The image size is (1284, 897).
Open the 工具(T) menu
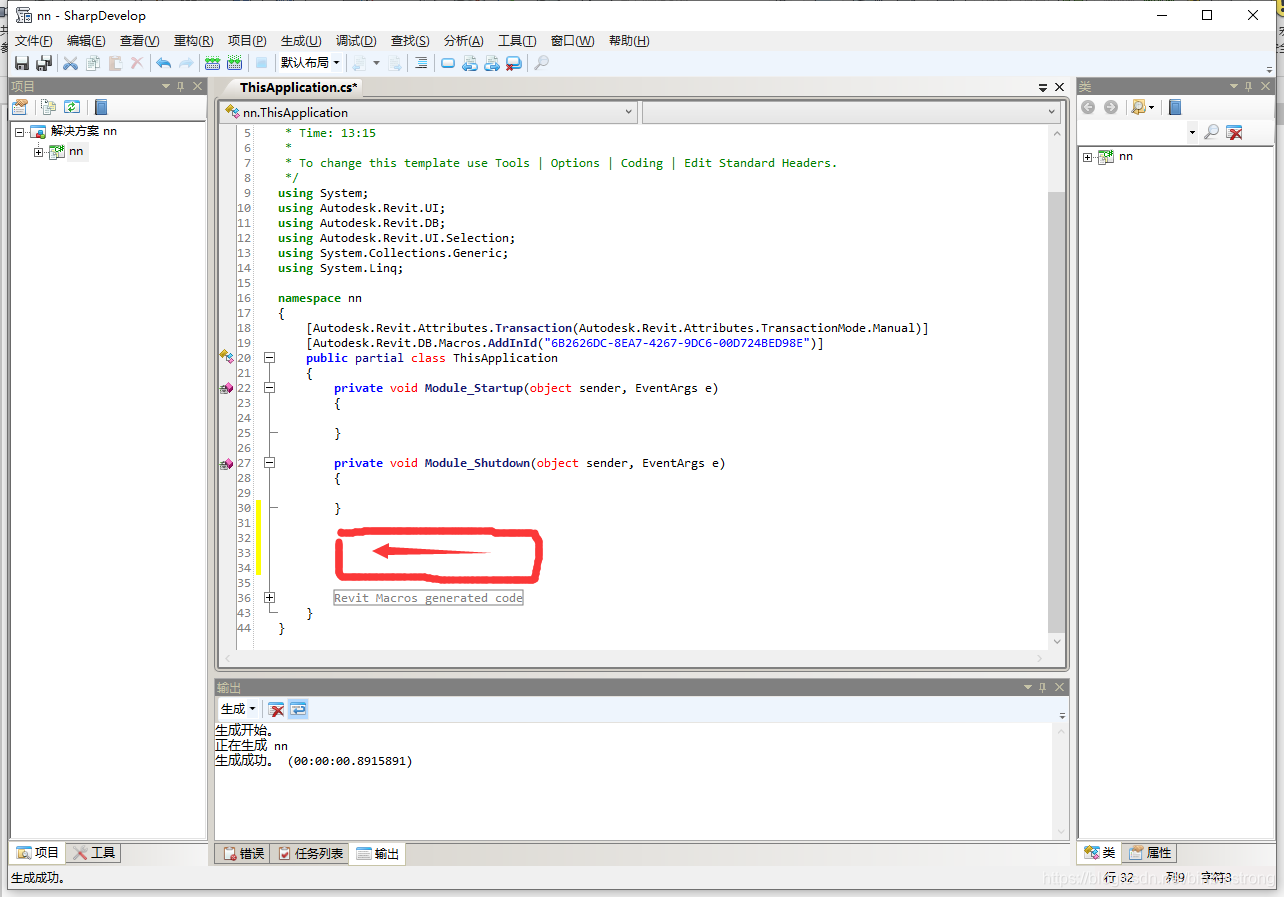[517, 41]
